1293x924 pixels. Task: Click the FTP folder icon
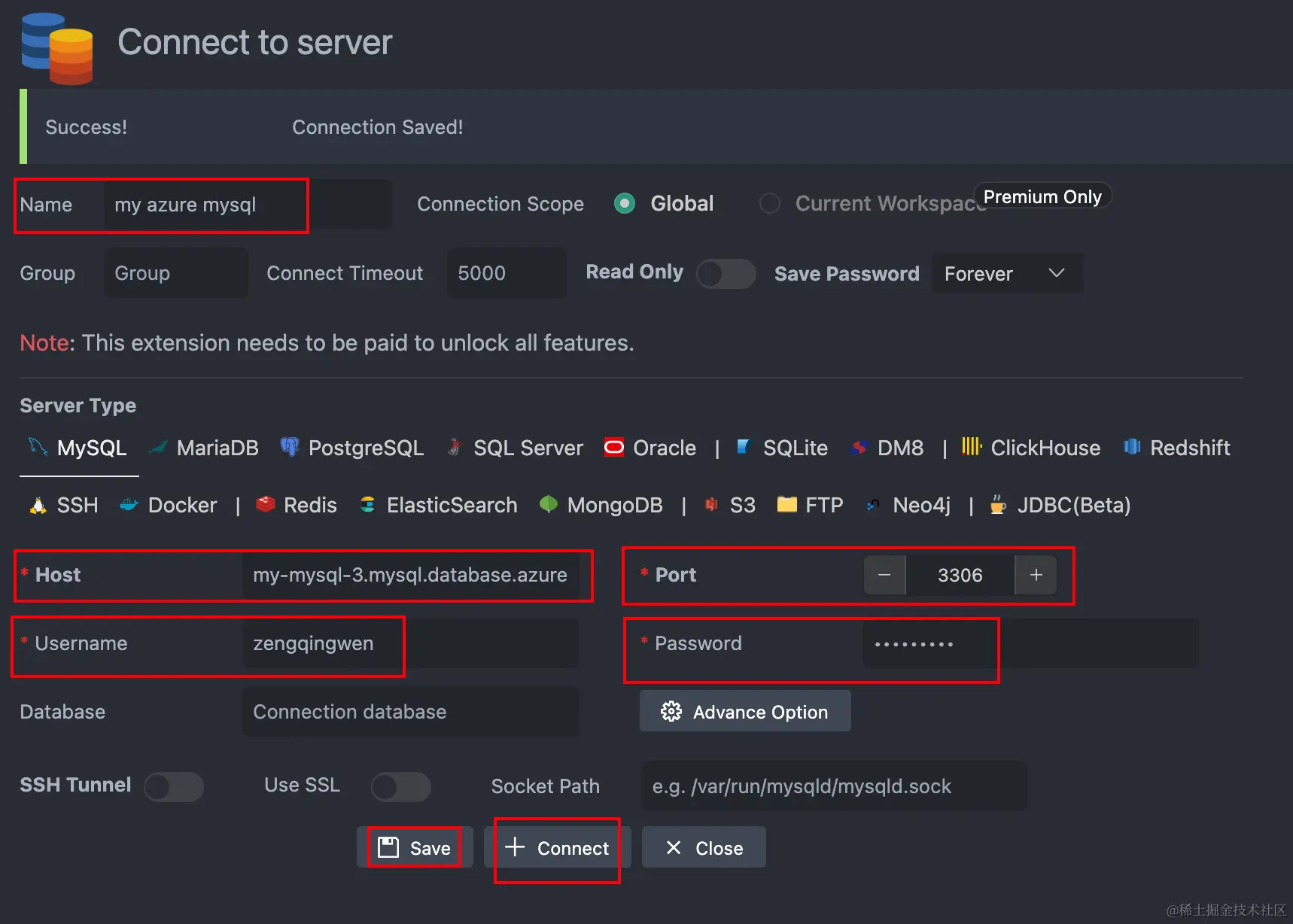[786, 504]
